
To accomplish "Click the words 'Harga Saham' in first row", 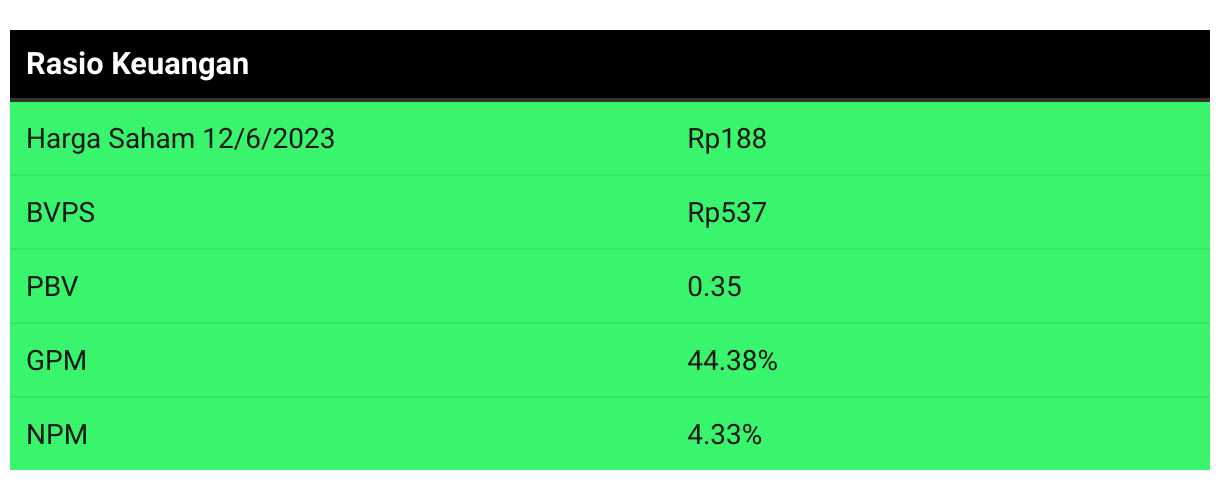I will tap(110, 139).
